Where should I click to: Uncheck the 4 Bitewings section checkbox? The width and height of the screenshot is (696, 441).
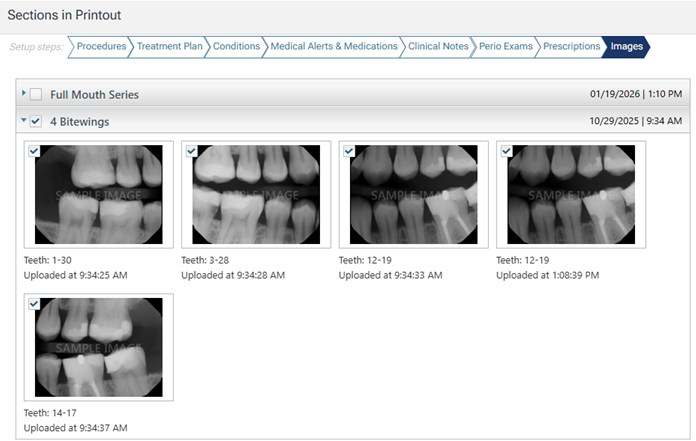(36, 121)
